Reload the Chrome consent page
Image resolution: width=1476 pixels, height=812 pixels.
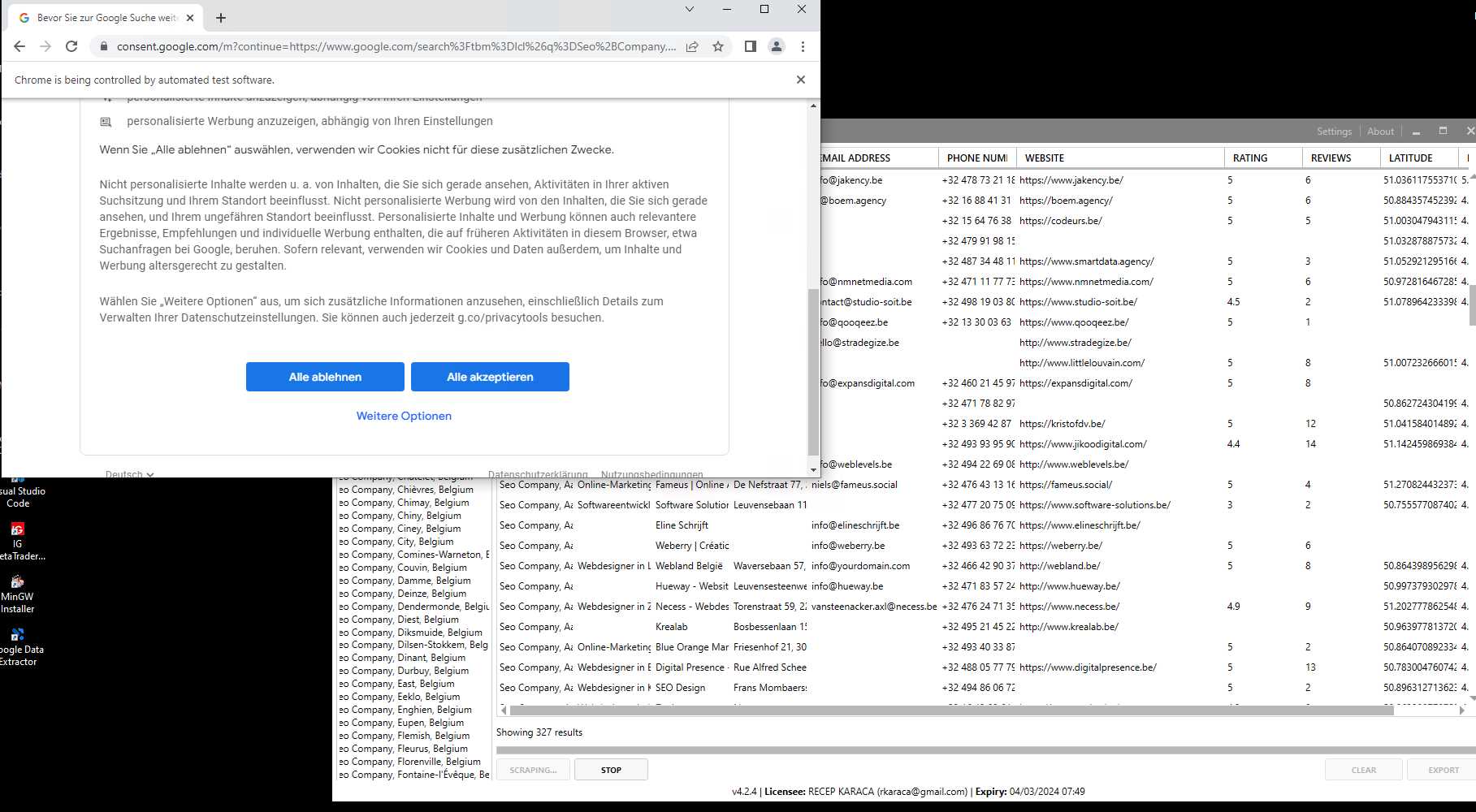(71, 46)
